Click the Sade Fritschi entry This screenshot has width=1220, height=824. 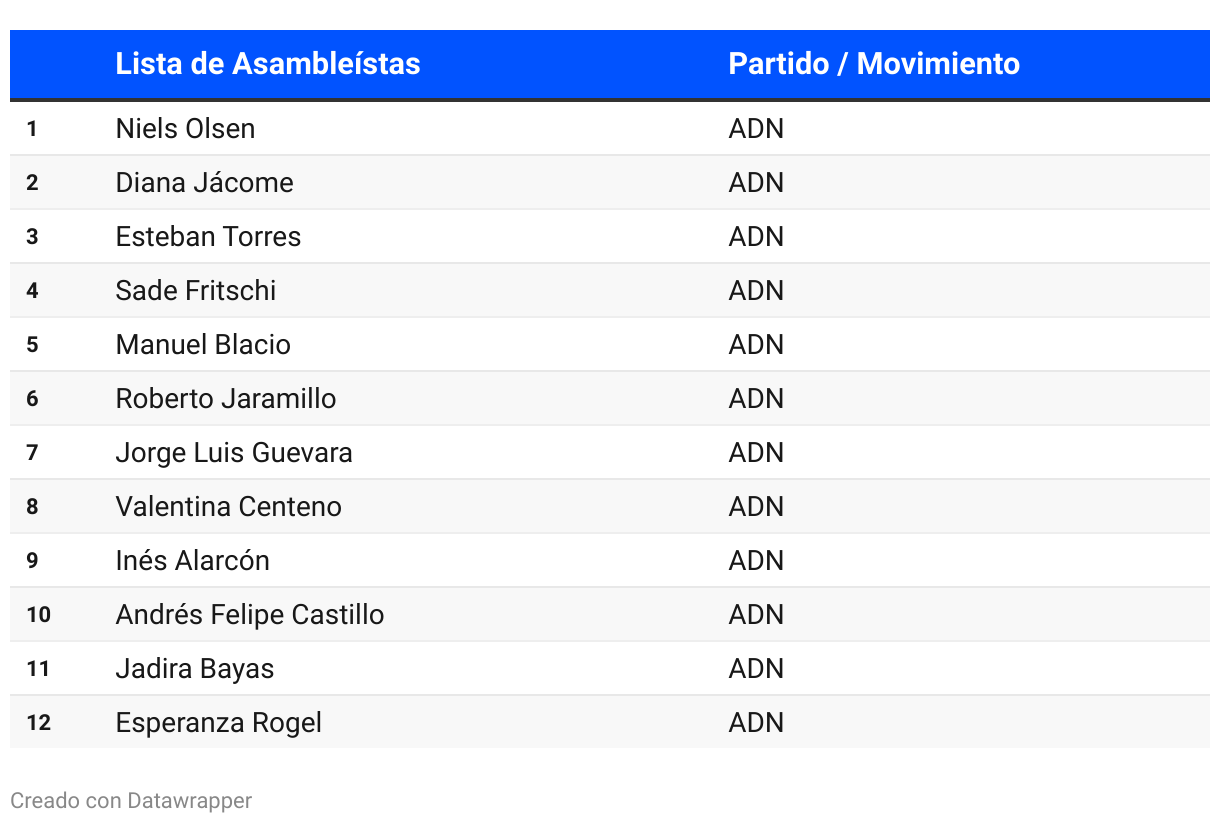(195, 291)
